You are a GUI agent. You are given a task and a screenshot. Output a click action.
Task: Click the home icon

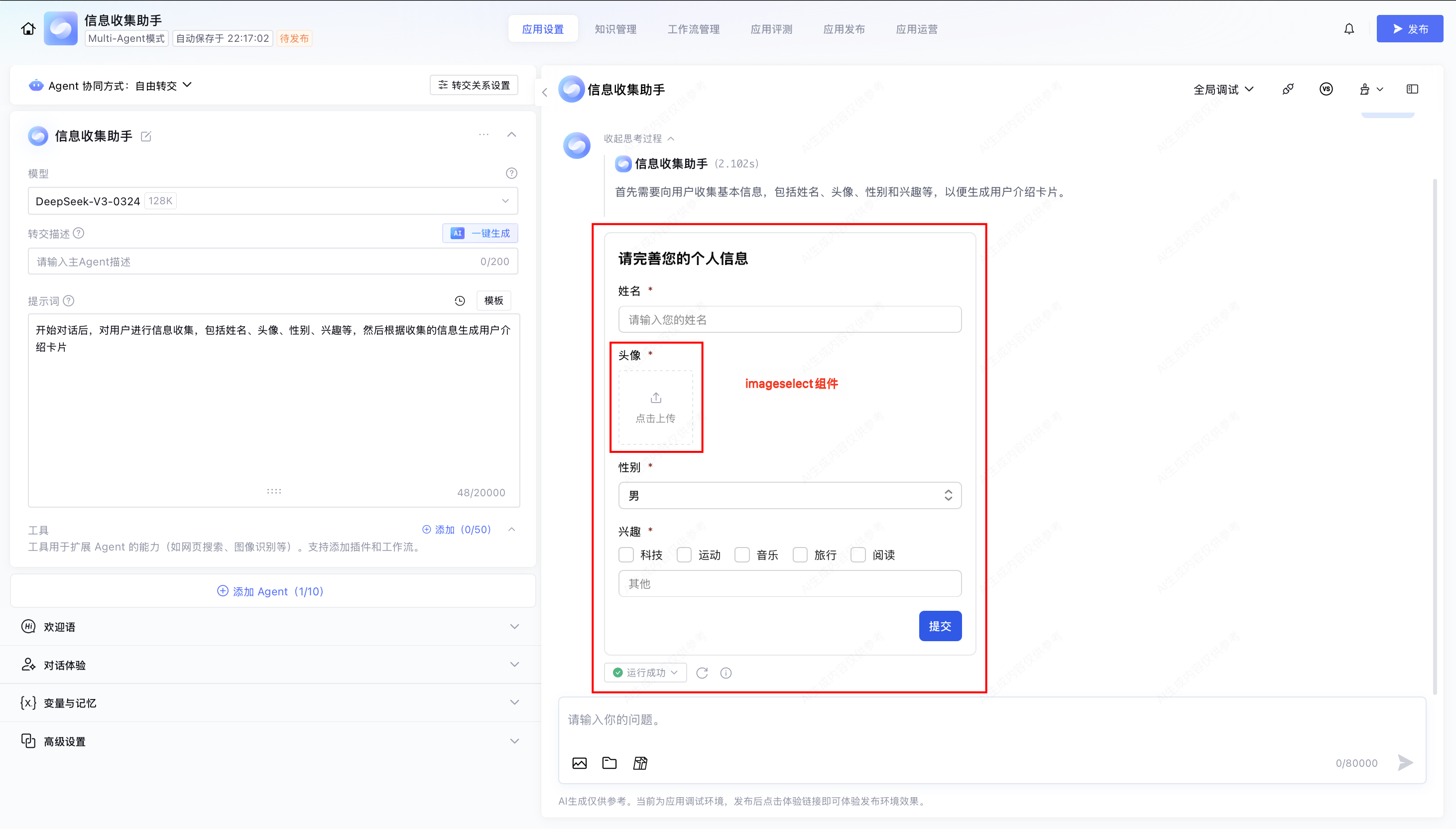coord(28,29)
